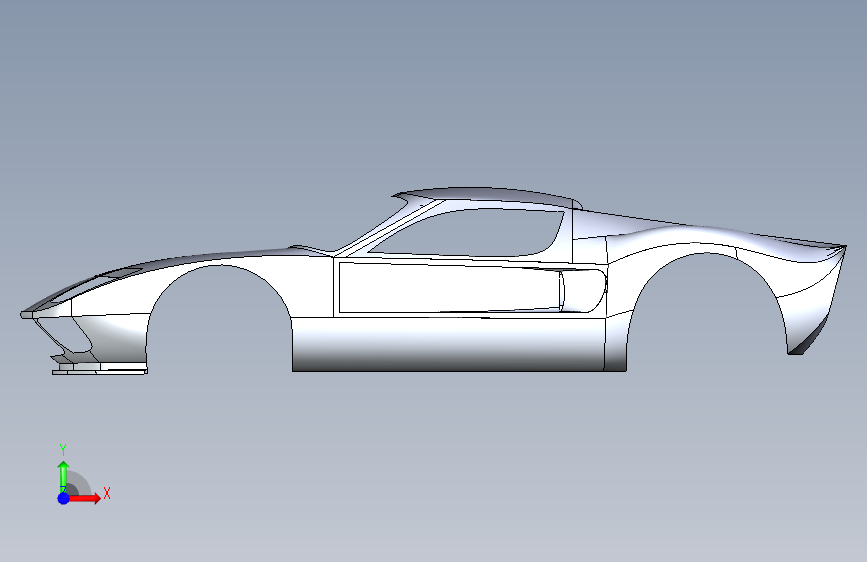Viewport: 867px width, 562px height.
Task: Click the green Y axis arrow of the triad
Action: pyautogui.click(x=63, y=475)
